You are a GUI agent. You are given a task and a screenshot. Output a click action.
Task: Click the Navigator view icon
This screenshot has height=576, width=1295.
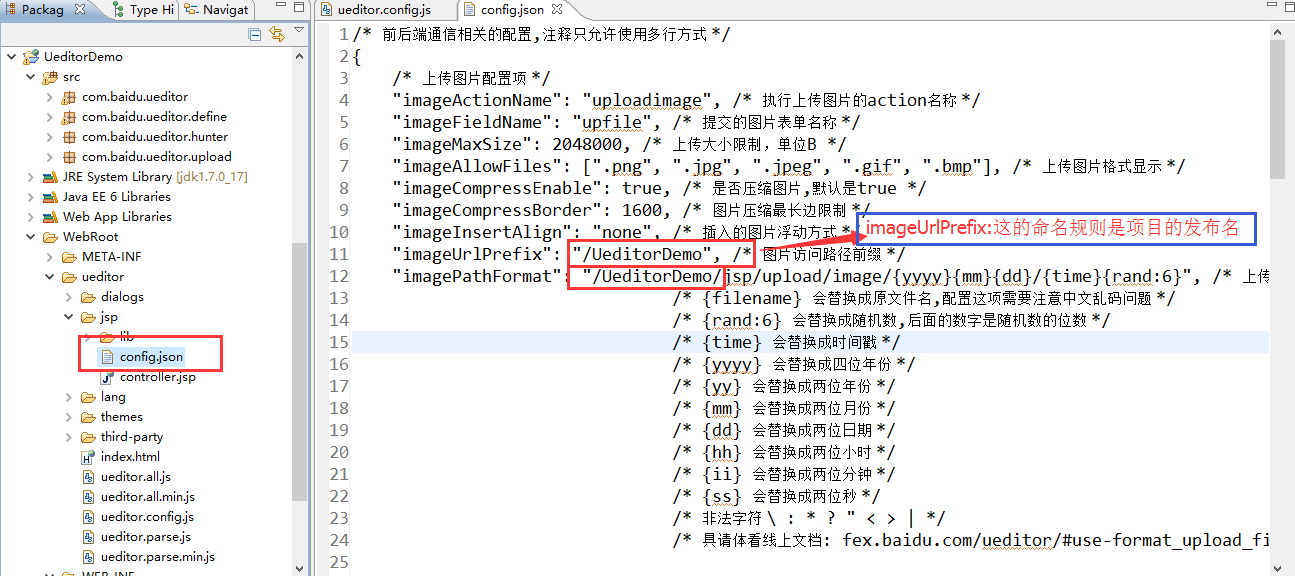[x=192, y=8]
